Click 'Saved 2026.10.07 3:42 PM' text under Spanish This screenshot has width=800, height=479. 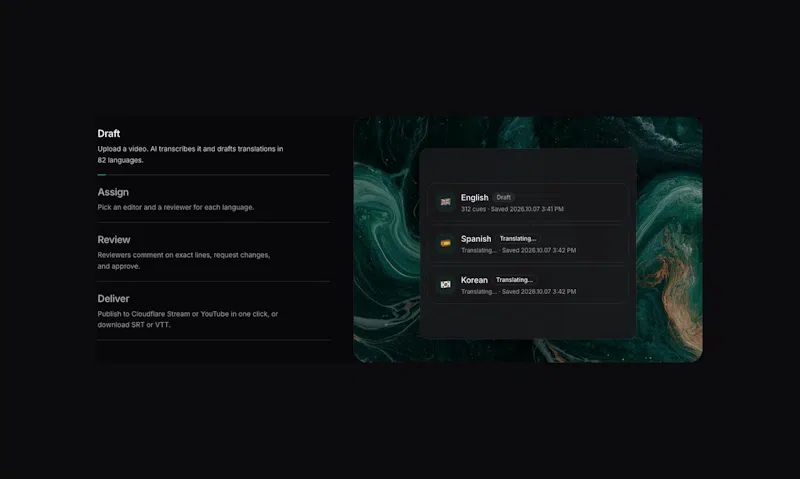(x=539, y=250)
